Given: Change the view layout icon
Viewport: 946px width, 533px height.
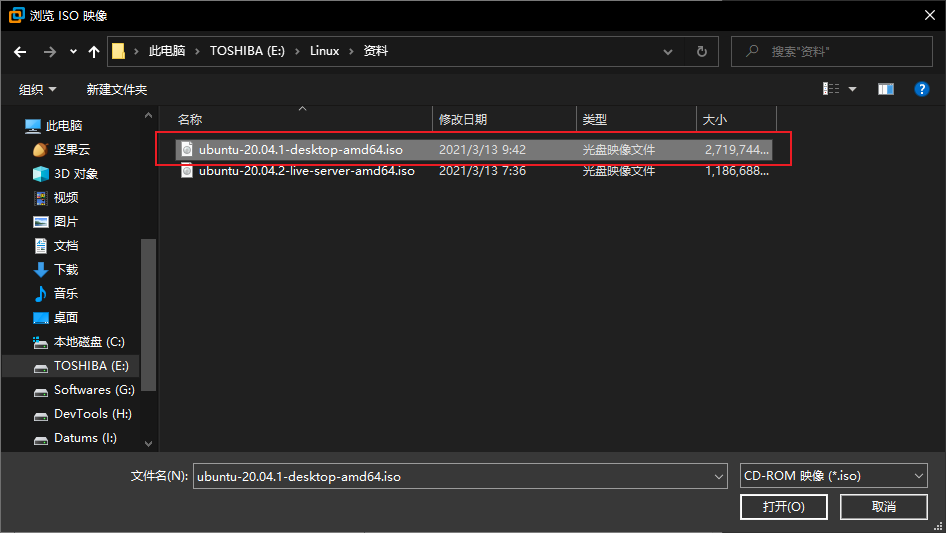Looking at the screenshot, I should tap(831, 89).
